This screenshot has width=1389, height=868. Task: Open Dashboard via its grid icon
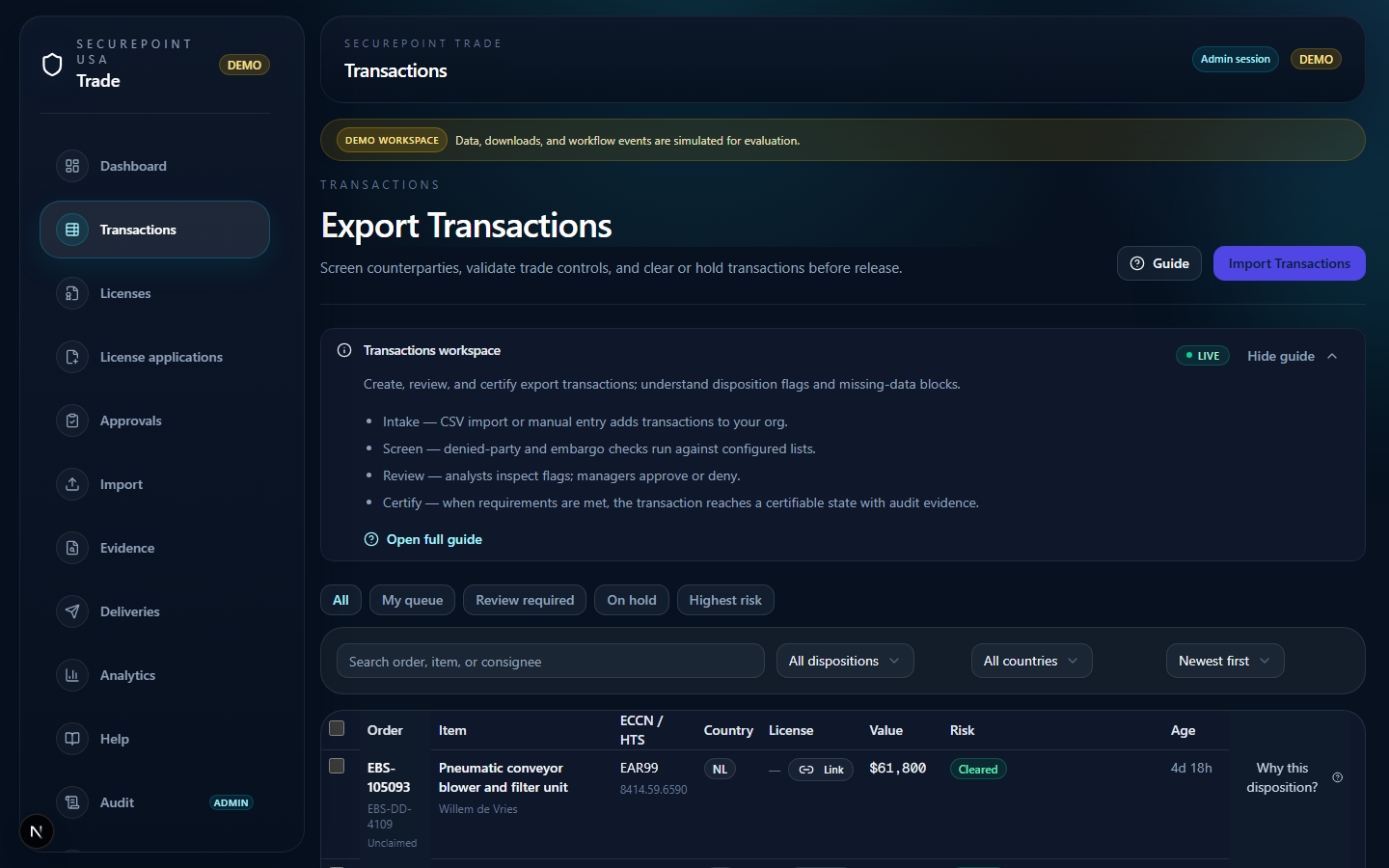[72, 166]
